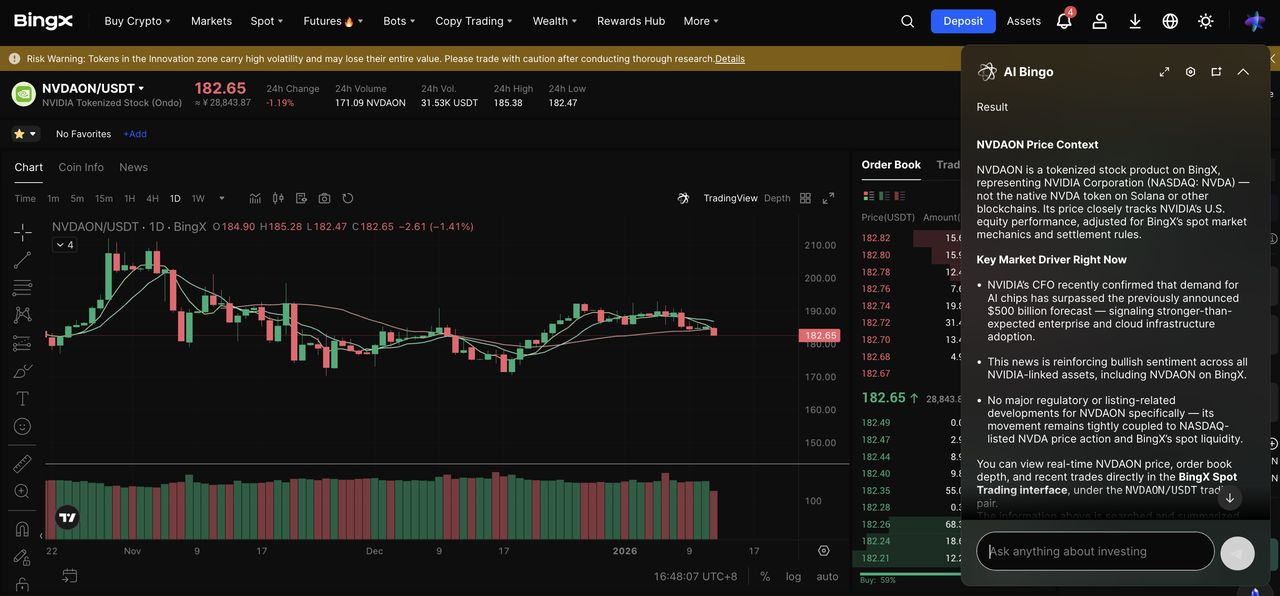
Task: Pop out the AI Bingo panel in new window
Action: [x=1216, y=72]
